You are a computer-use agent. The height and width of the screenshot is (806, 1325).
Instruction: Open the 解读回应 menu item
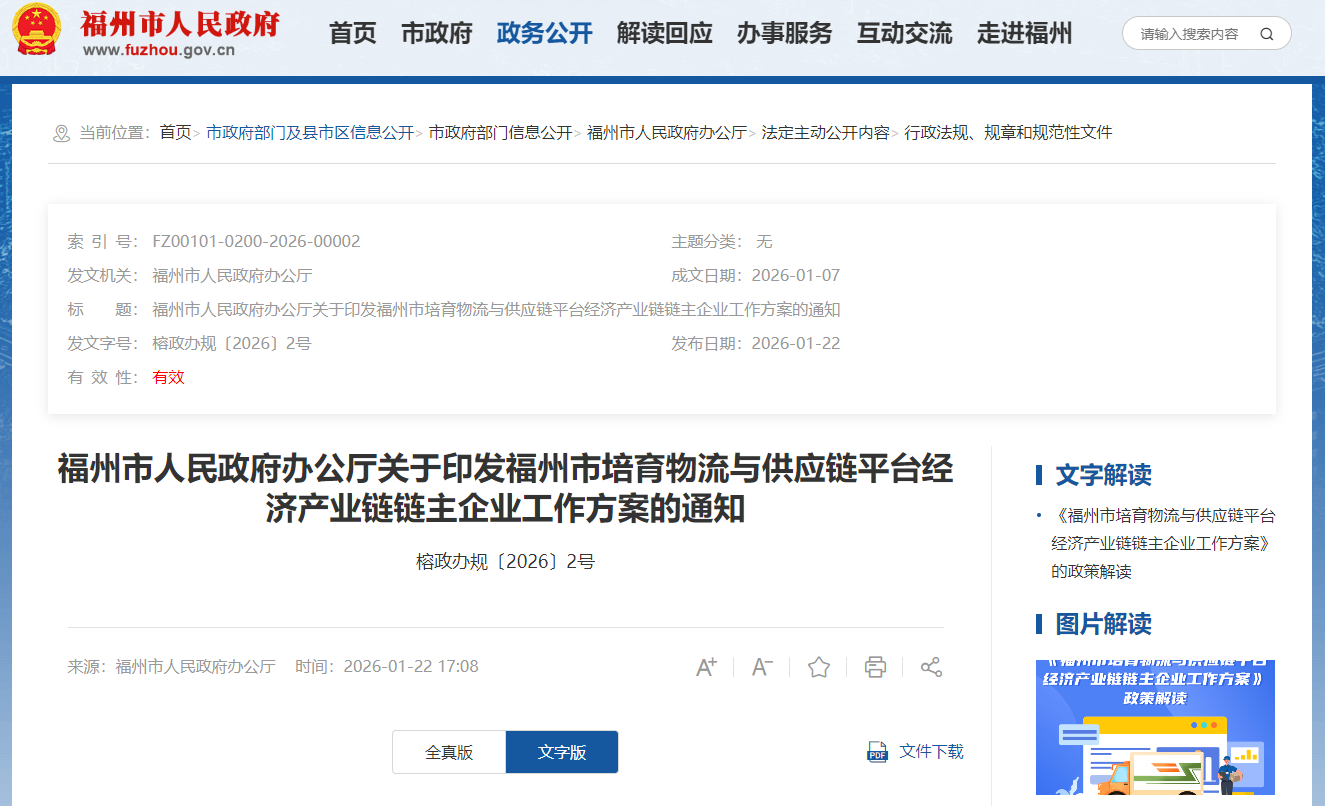664,33
